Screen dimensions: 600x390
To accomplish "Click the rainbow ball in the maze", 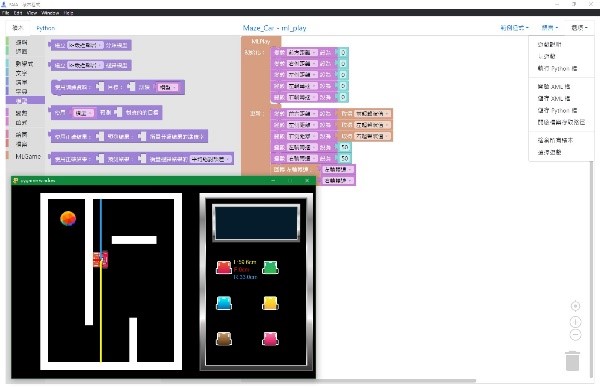I will point(68,219).
